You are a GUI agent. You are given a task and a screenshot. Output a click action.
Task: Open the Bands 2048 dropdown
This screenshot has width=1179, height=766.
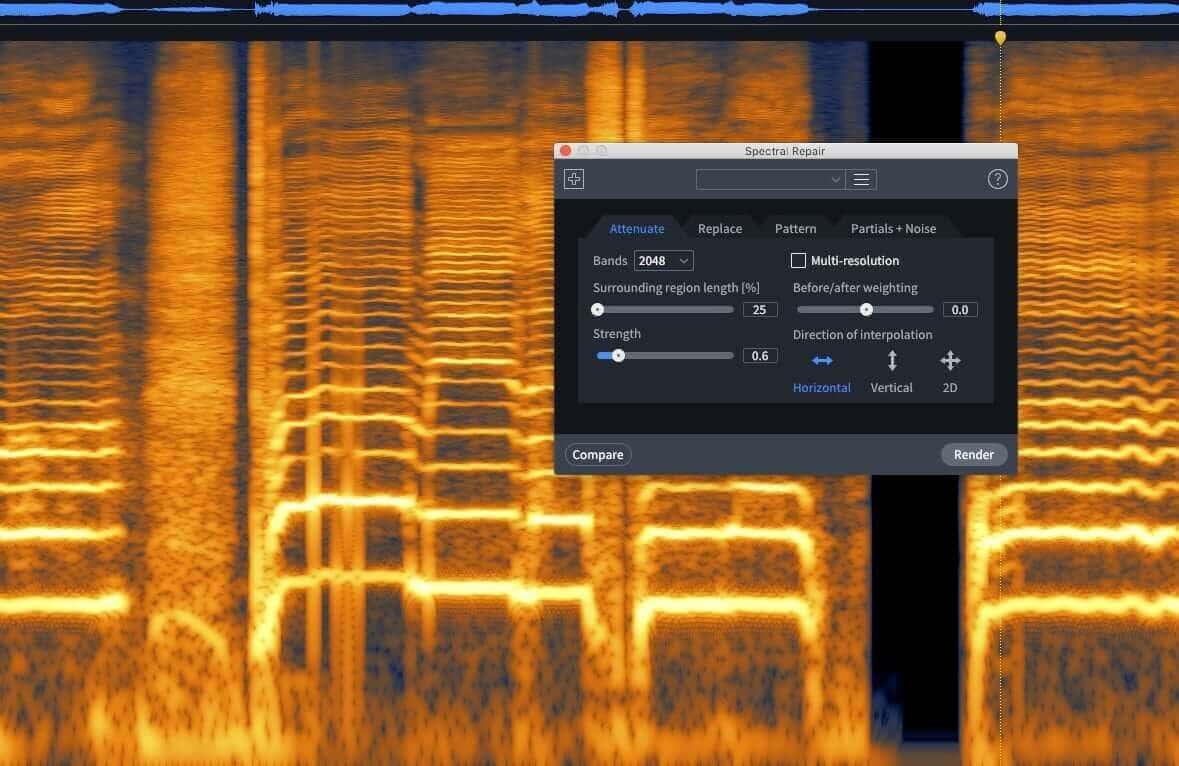(663, 260)
